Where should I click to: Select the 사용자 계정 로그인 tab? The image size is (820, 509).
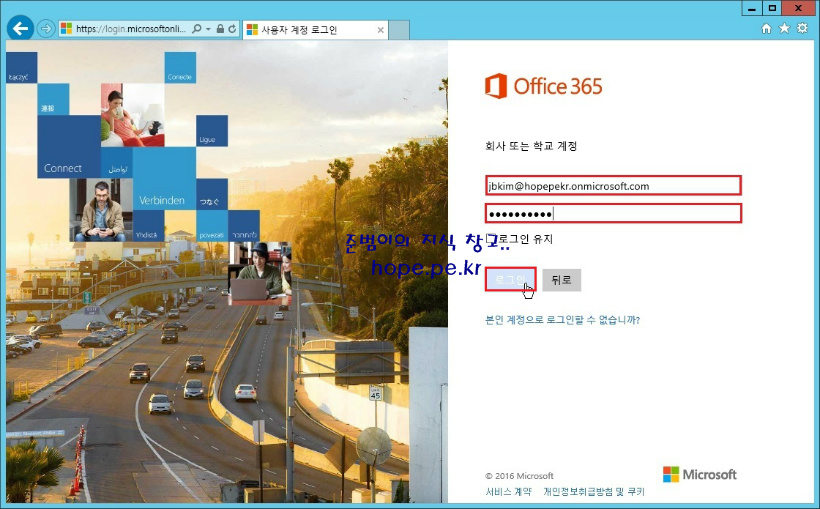315,30
